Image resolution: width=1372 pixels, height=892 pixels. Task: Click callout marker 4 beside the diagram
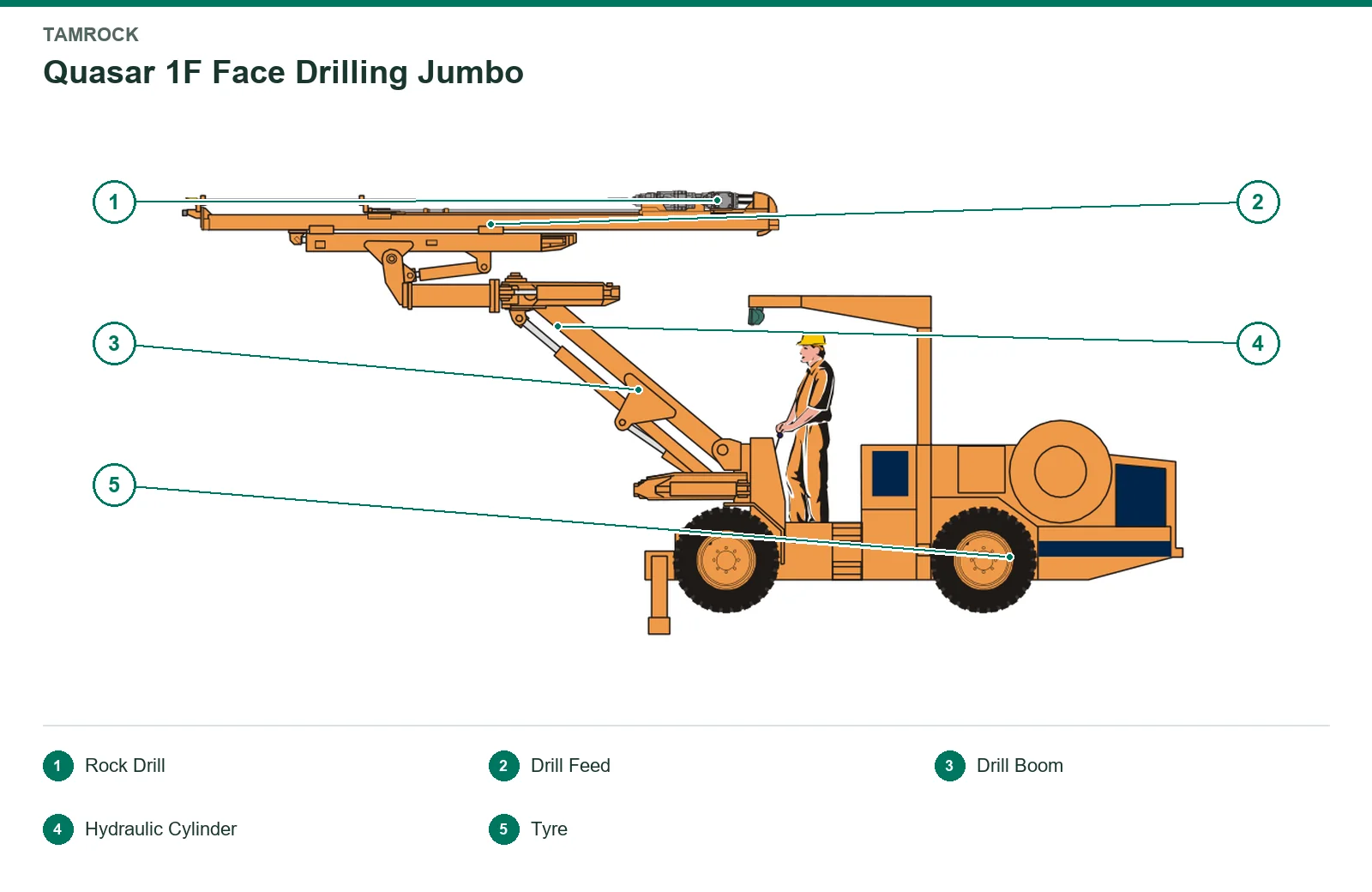point(1258,344)
